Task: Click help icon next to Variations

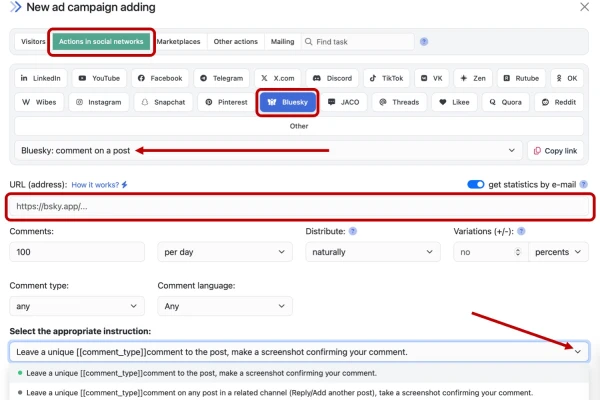Action: coord(521,231)
